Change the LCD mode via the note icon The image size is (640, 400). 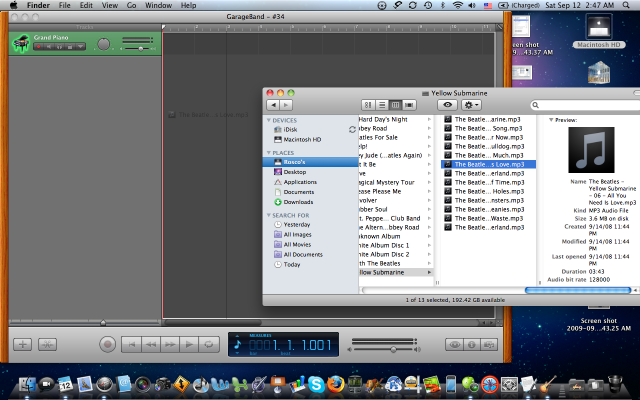pos(238,345)
